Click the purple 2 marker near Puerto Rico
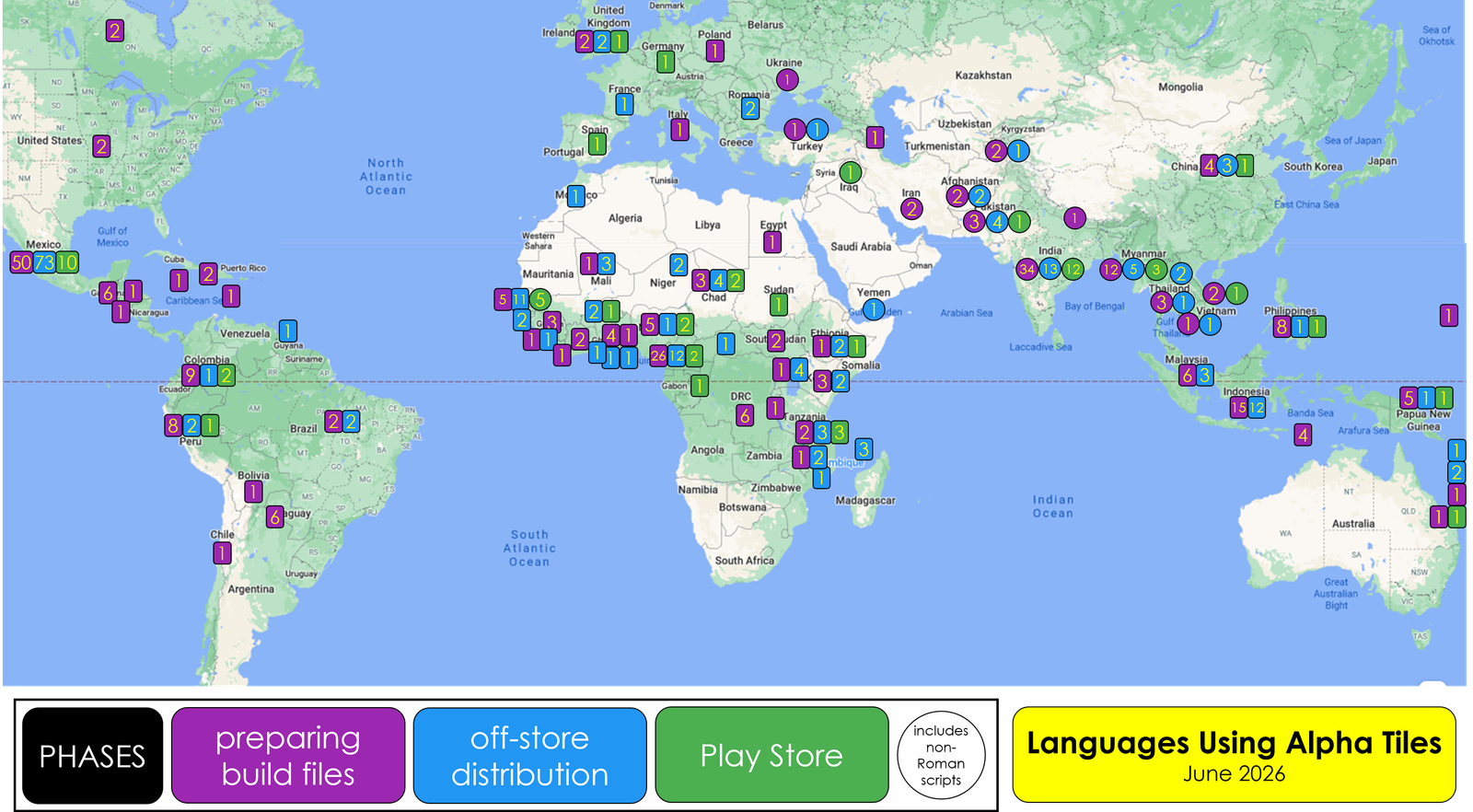Viewport: 1473px width, 812px height. pos(208,273)
